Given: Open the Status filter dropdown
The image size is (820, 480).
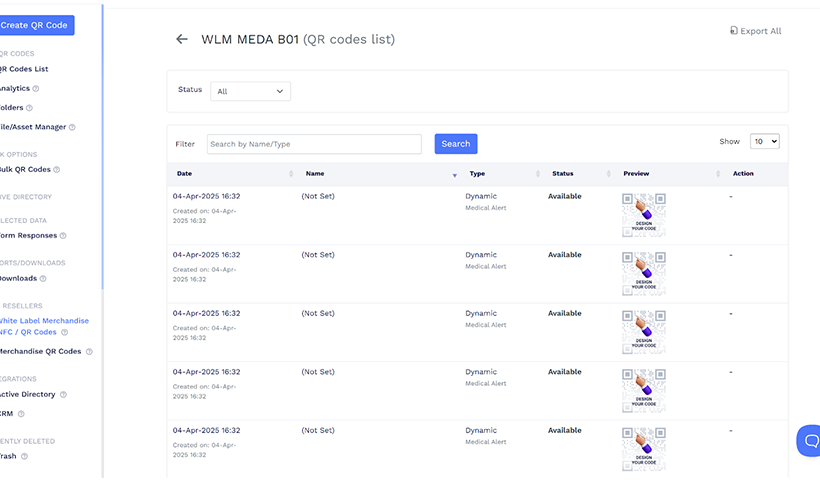Looking at the screenshot, I should click(250, 91).
